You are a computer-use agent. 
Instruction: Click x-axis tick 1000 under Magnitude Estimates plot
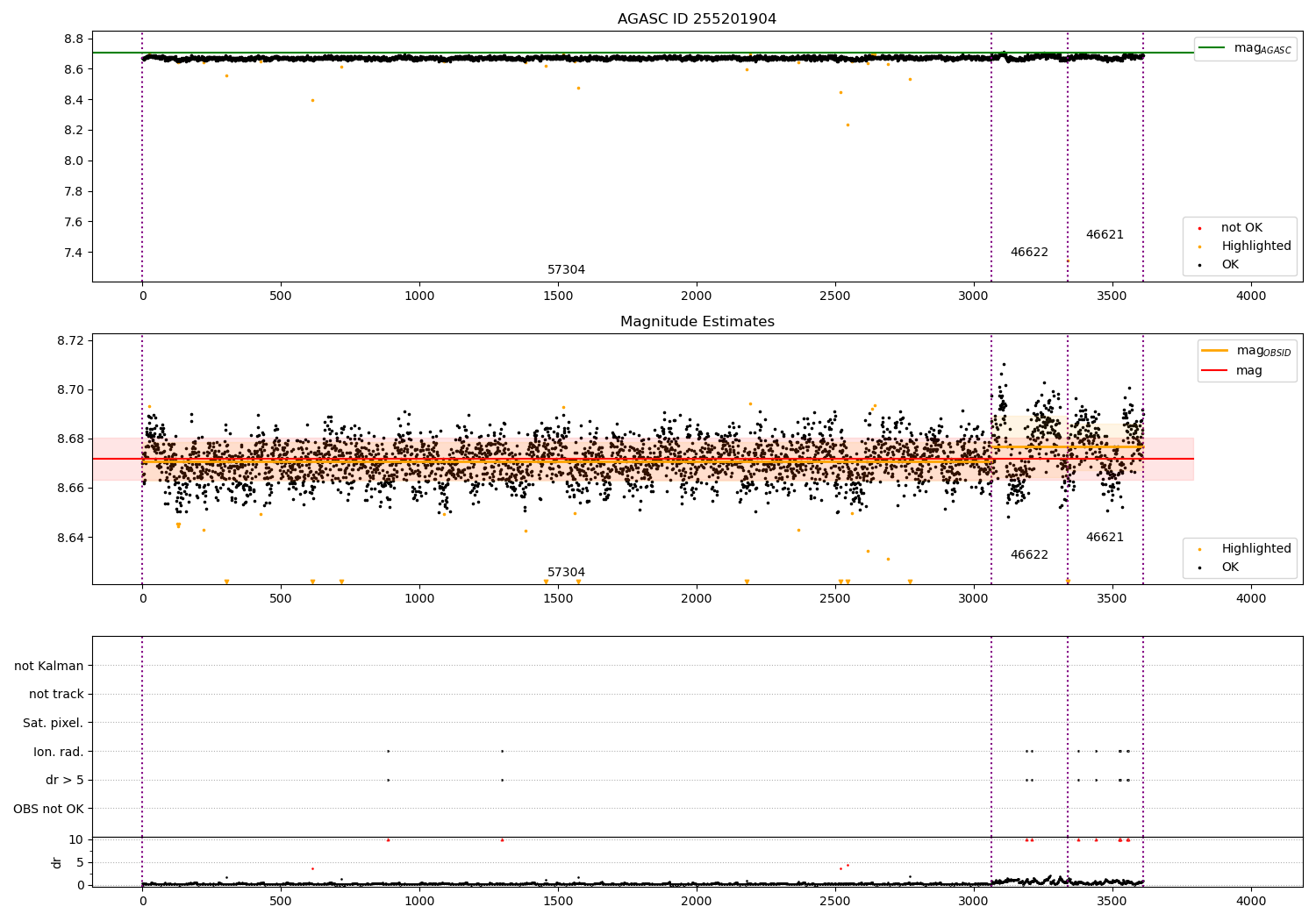click(419, 599)
